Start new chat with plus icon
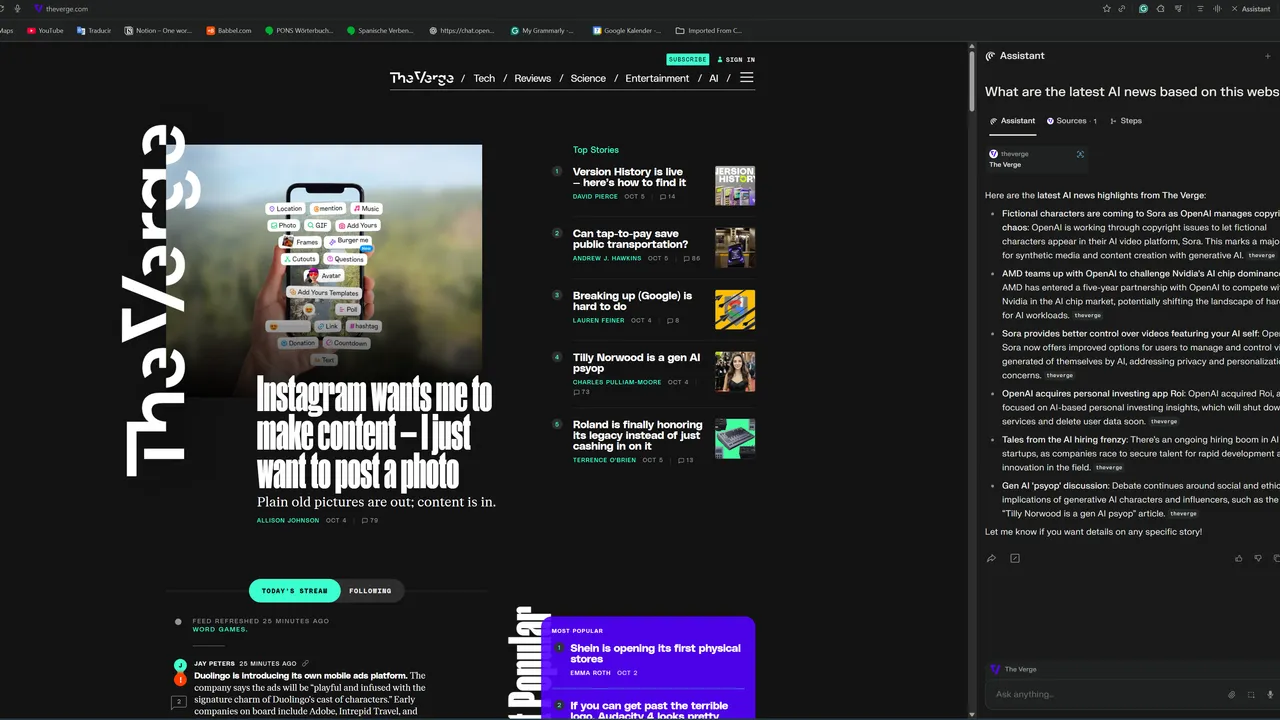The image size is (1280, 720). pyautogui.click(x=1268, y=56)
